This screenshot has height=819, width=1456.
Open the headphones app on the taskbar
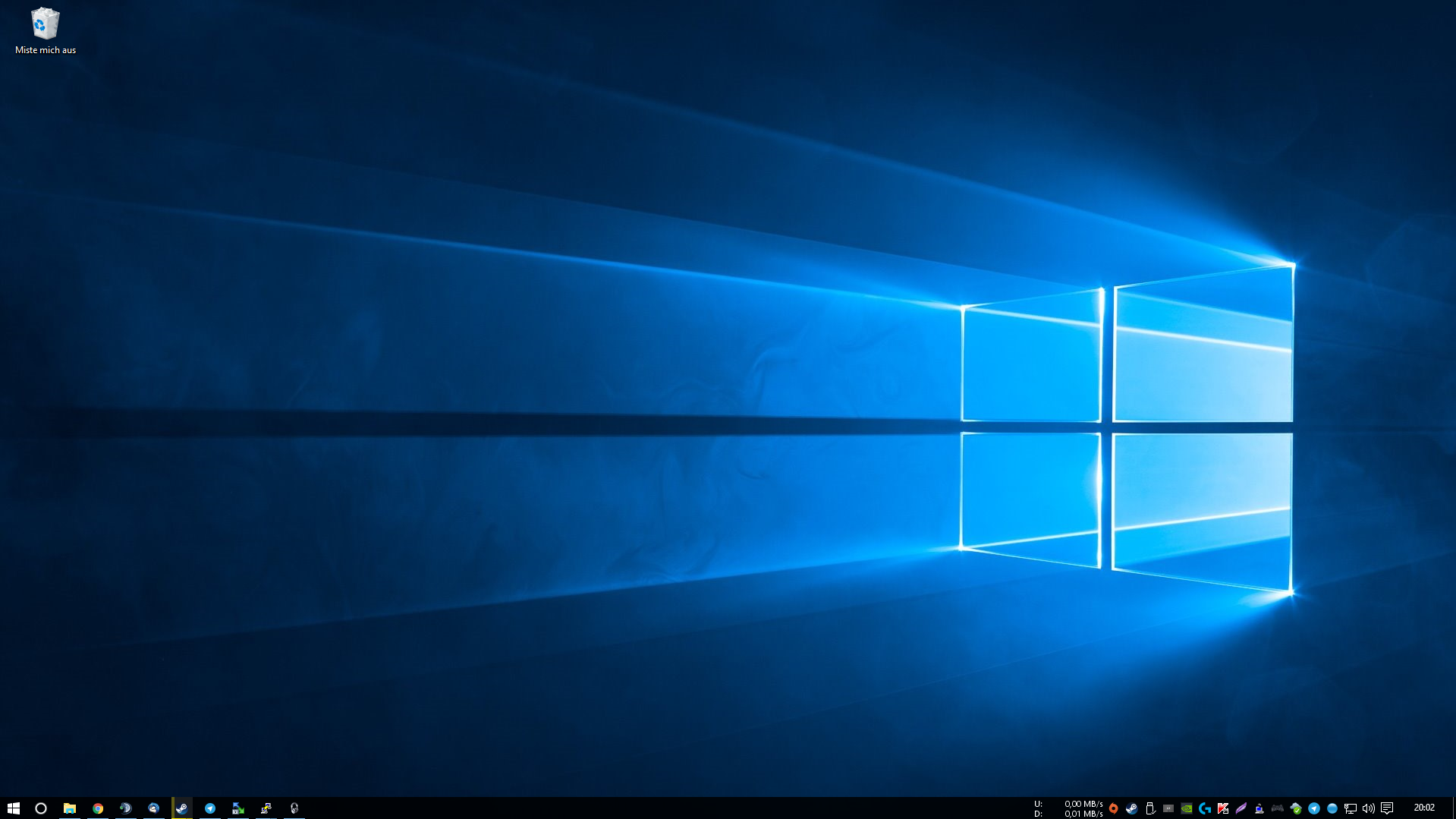point(294,808)
